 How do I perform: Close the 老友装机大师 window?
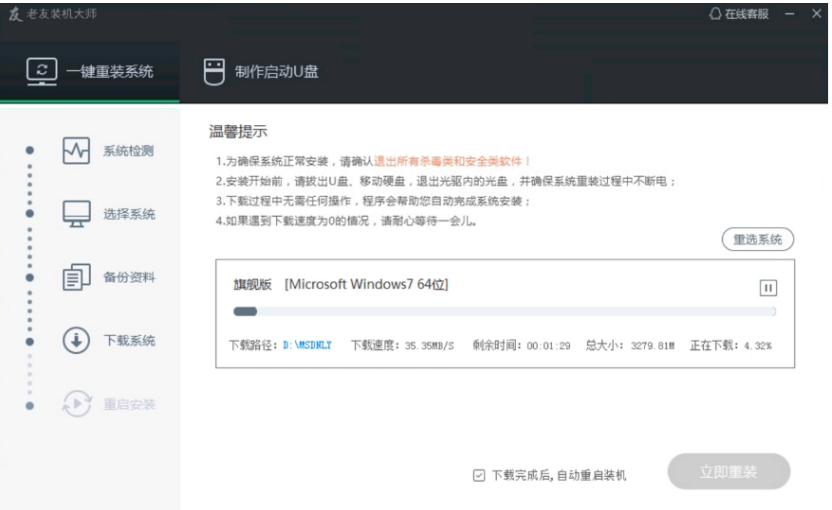pos(817,14)
